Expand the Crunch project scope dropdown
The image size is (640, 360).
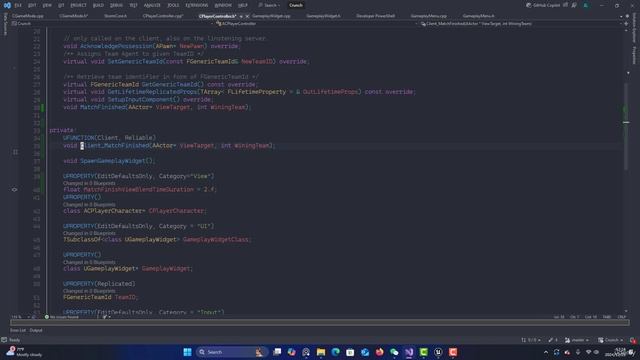213,24
